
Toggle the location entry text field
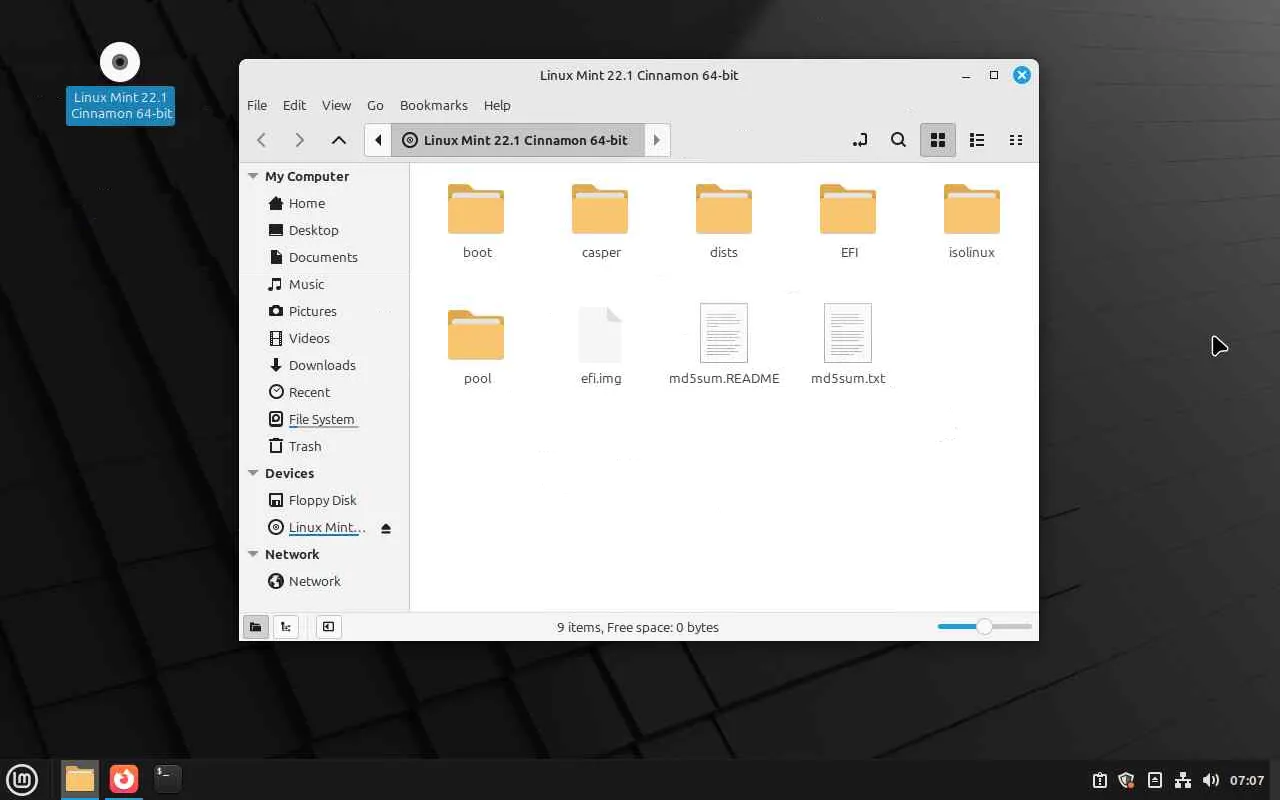click(860, 140)
